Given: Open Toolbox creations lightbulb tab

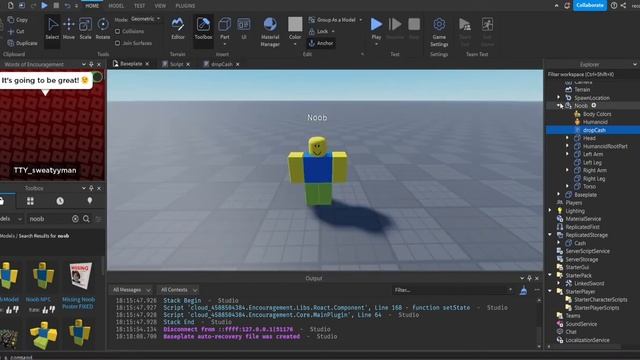Looking at the screenshot, I should click(x=90, y=200).
